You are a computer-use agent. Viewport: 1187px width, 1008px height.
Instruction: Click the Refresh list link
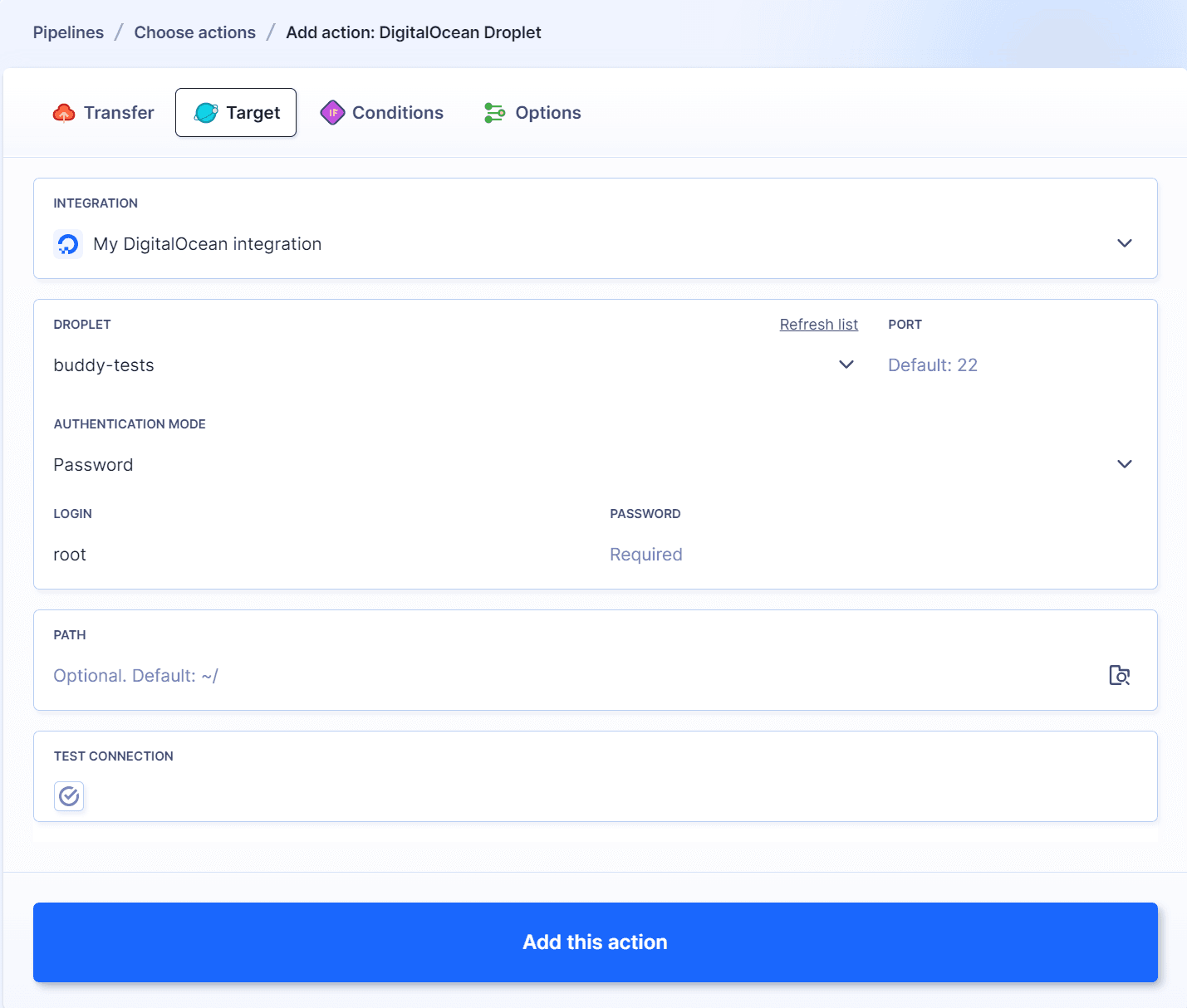819,324
